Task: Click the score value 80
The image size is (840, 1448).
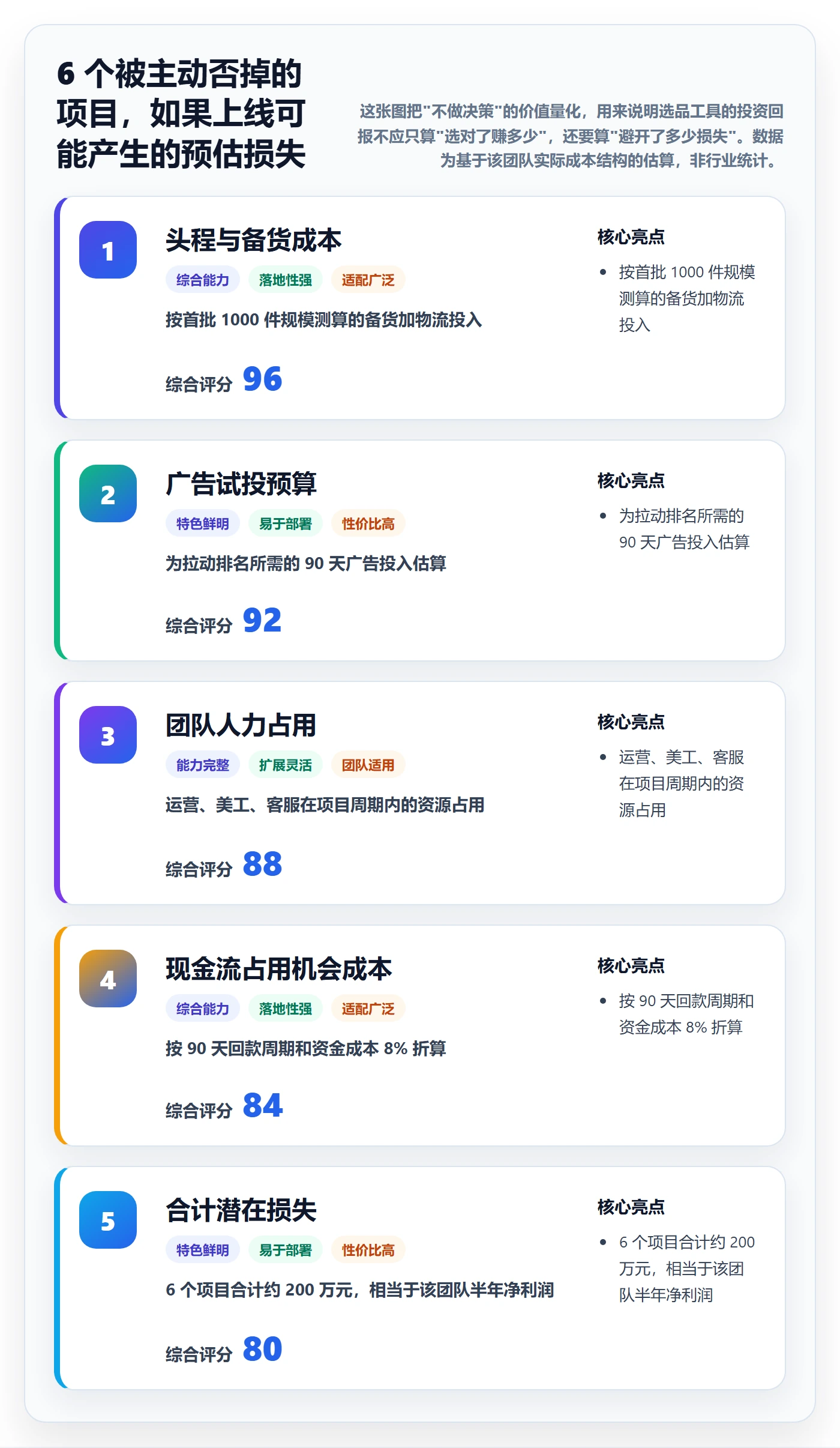Action: click(x=262, y=1349)
